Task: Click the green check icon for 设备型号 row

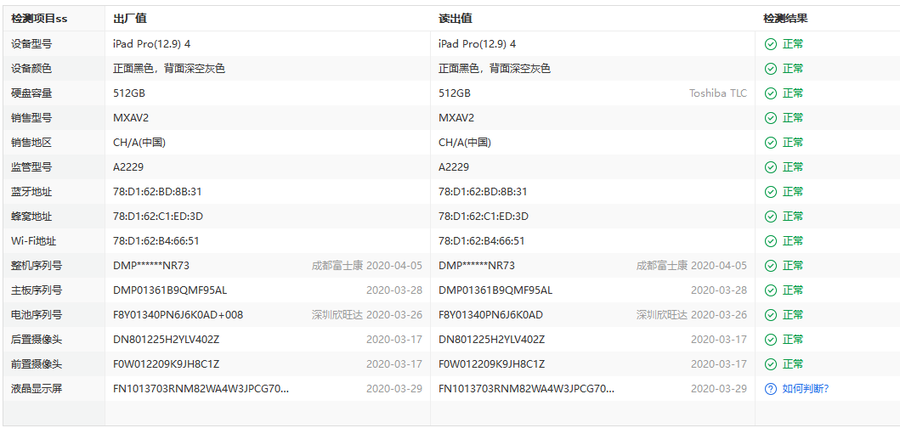Action: 770,44
